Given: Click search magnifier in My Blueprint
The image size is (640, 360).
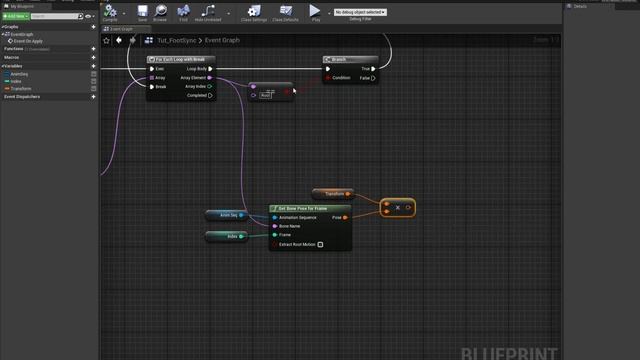Looking at the screenshot, I should [80, 16].
